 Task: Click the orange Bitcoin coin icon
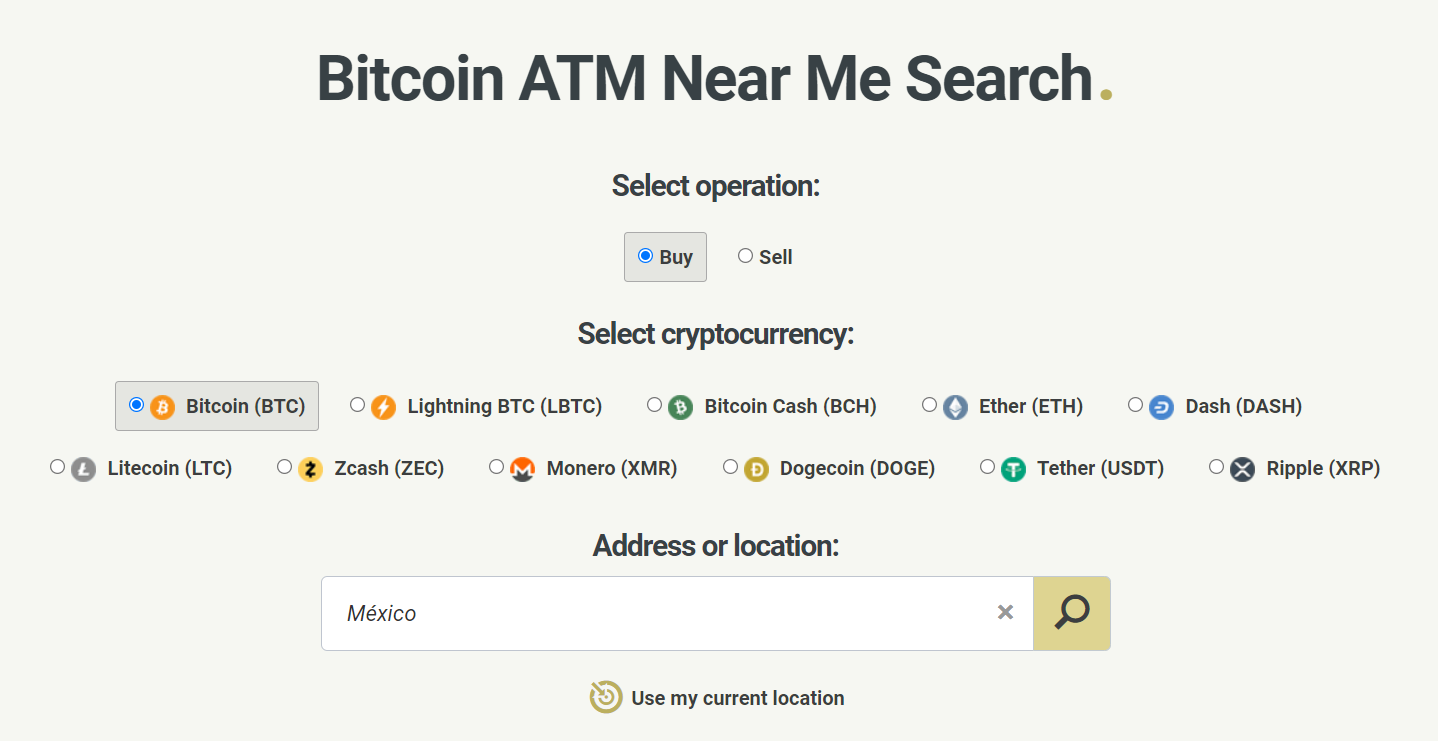tap(162, 407)
